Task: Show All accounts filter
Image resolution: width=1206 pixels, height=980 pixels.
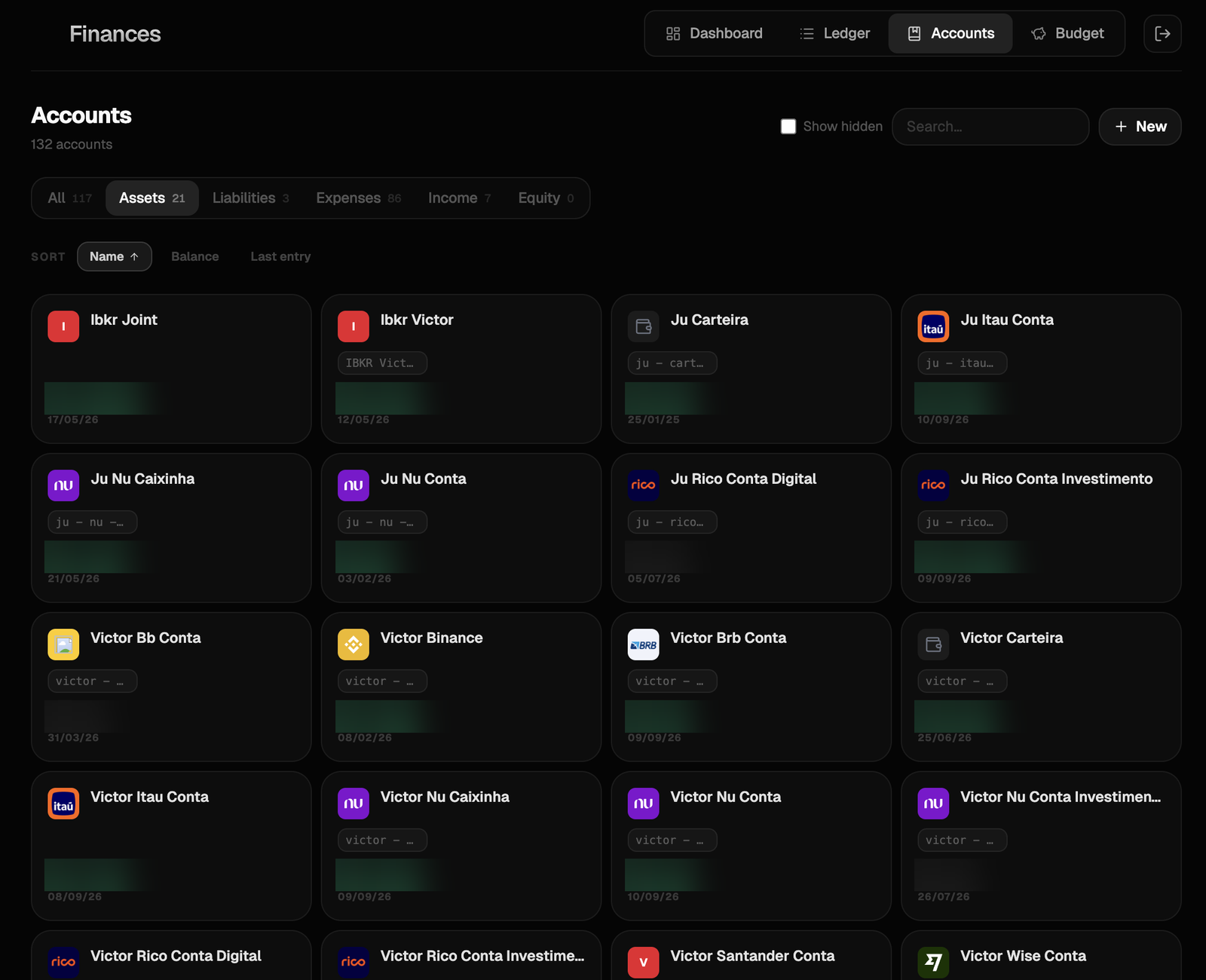Action: click(x=69, y=198)
